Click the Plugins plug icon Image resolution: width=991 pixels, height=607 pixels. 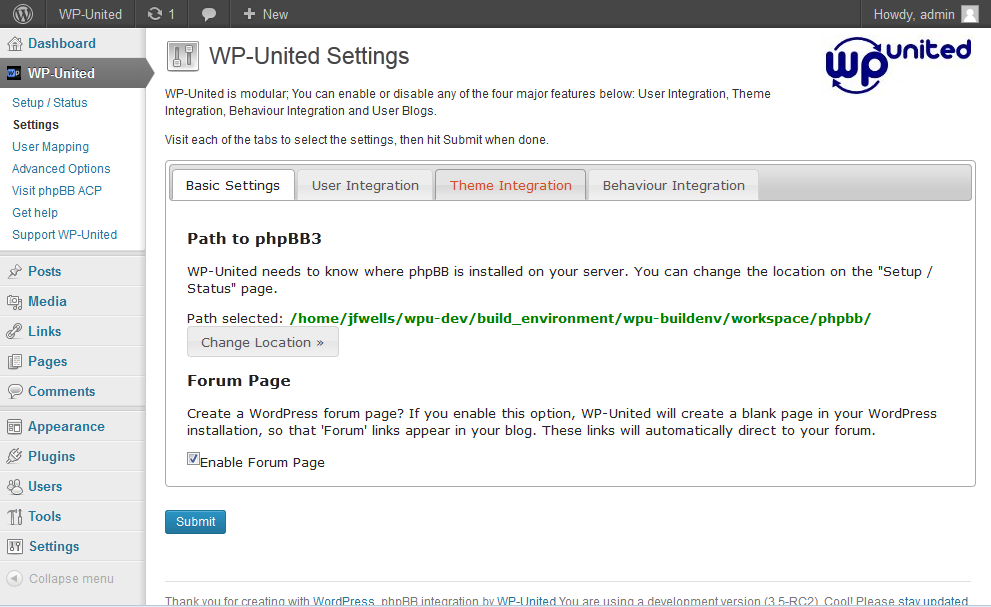tap(15, 457)
